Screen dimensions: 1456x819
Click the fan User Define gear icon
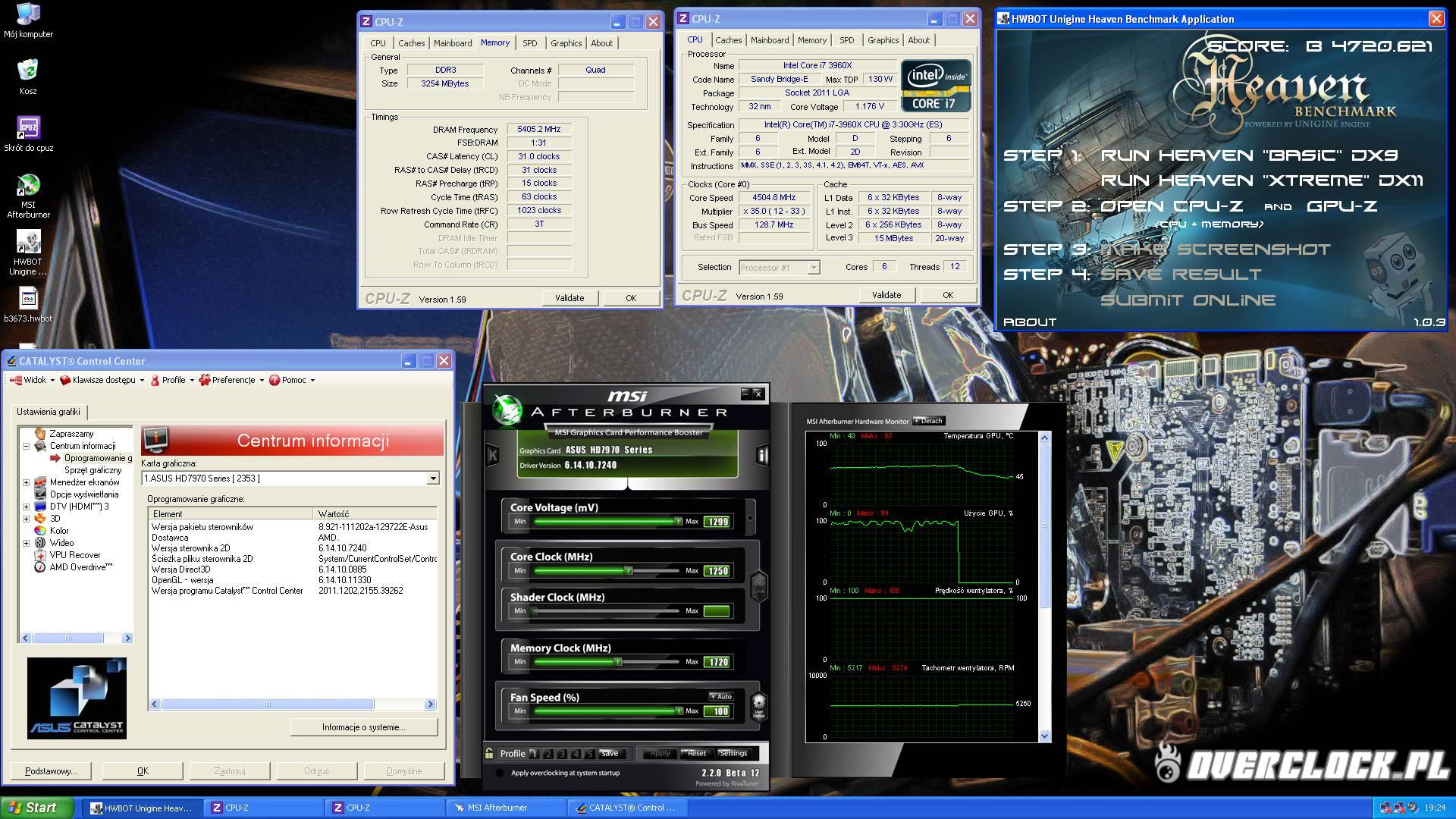[758, 705]
